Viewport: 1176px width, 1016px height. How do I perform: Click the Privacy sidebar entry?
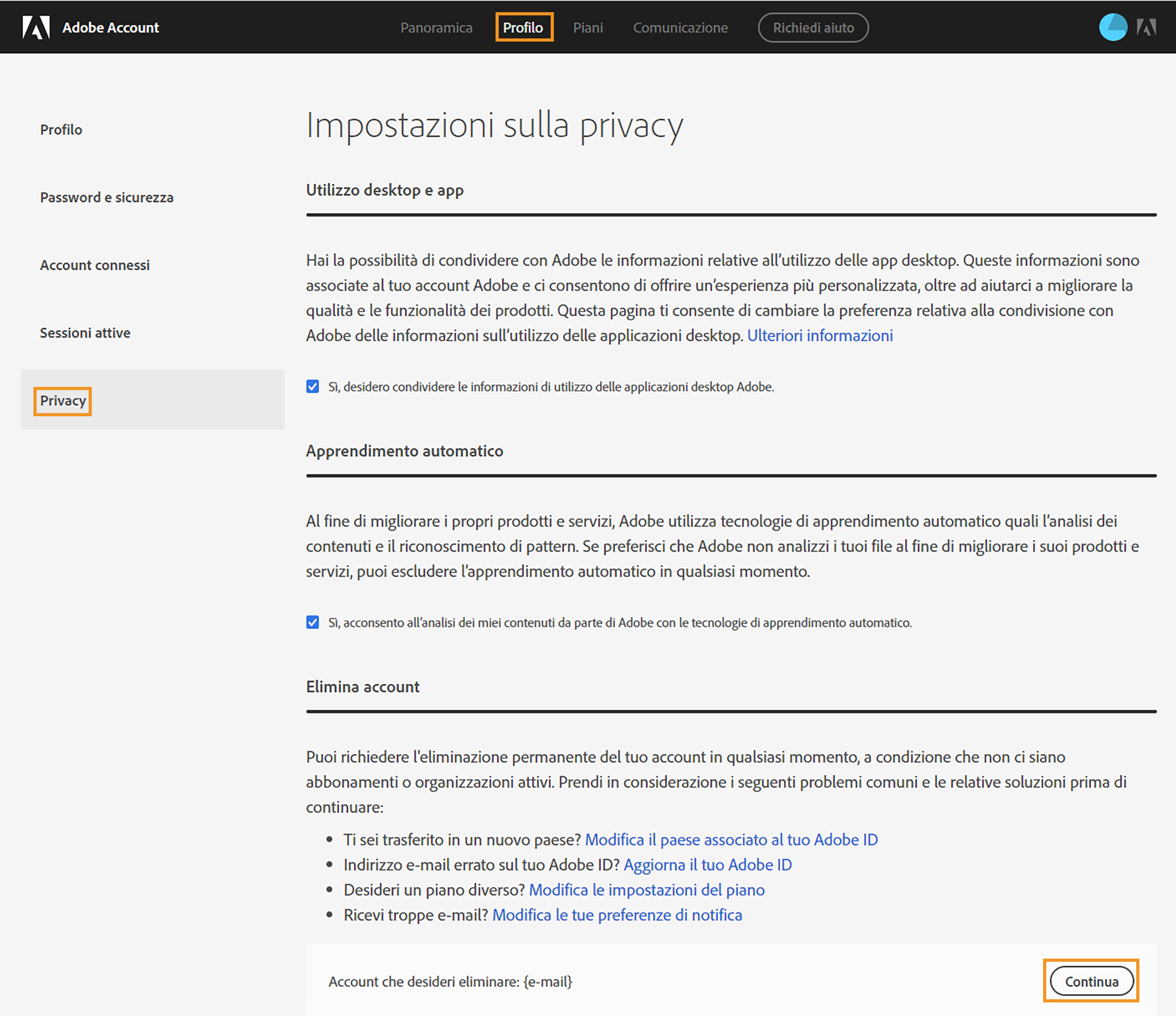62,400
